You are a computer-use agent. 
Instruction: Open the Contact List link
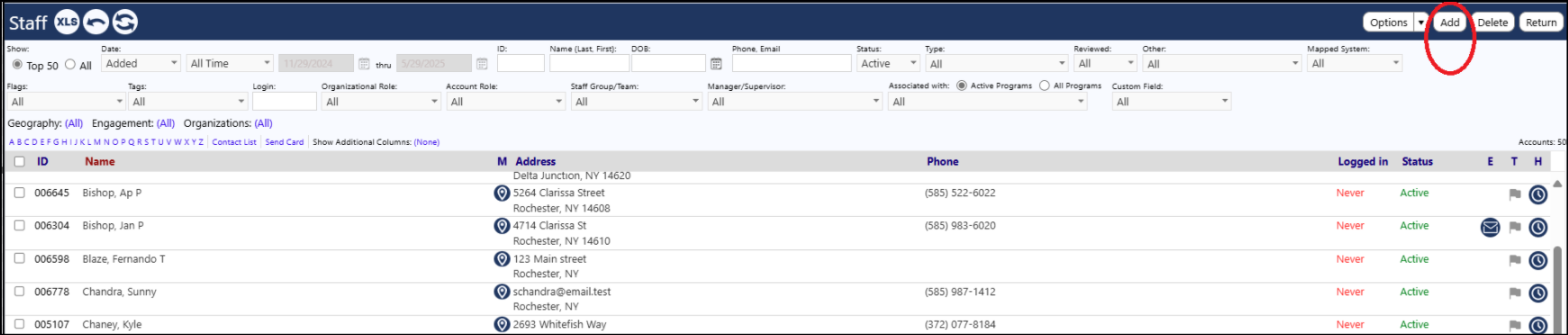click(234, 142)
